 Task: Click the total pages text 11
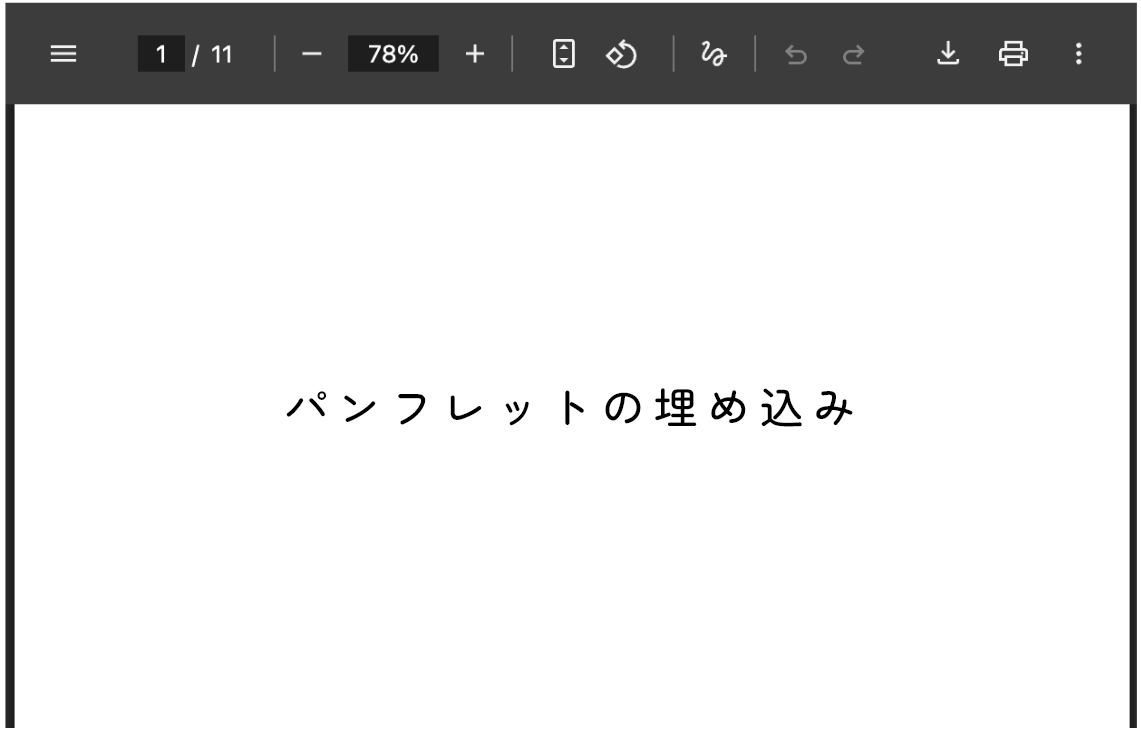point(221,55)
